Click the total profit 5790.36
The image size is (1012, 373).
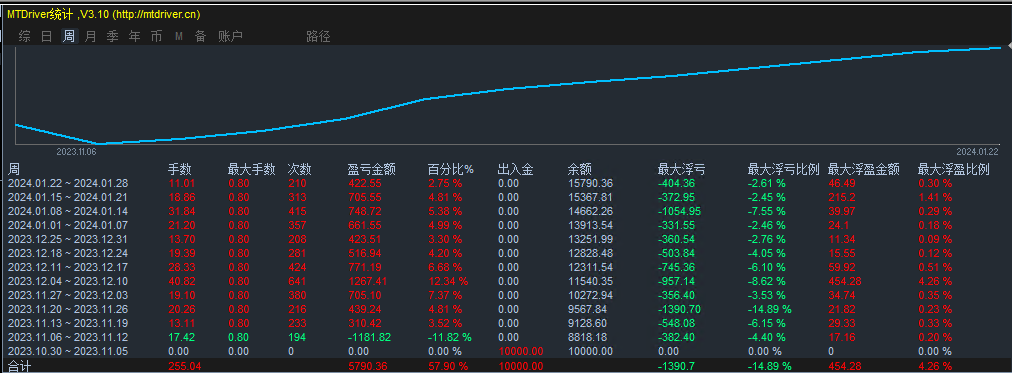(x=367, y=366)
